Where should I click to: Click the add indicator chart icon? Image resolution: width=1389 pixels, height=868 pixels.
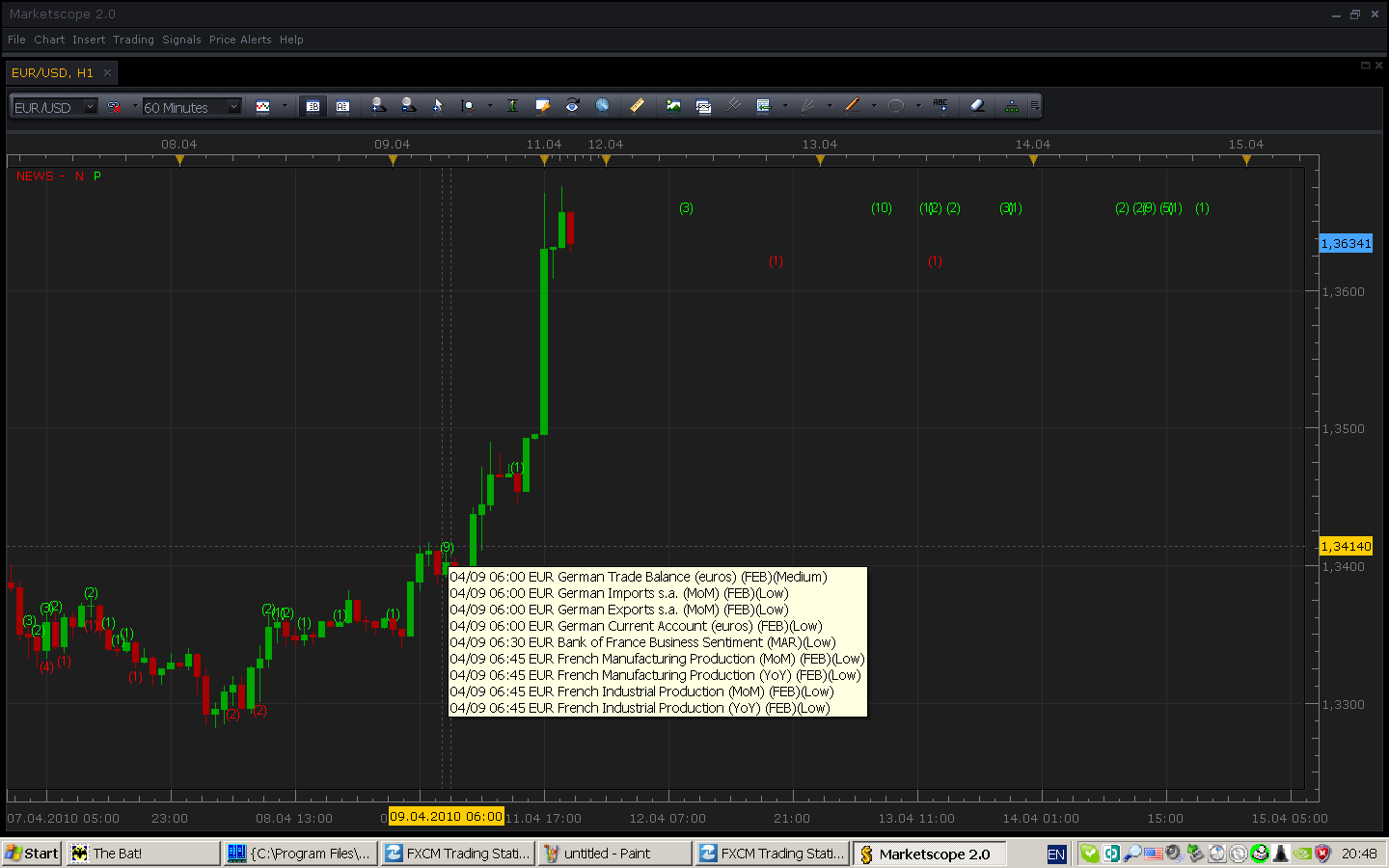tap(673, 106)
